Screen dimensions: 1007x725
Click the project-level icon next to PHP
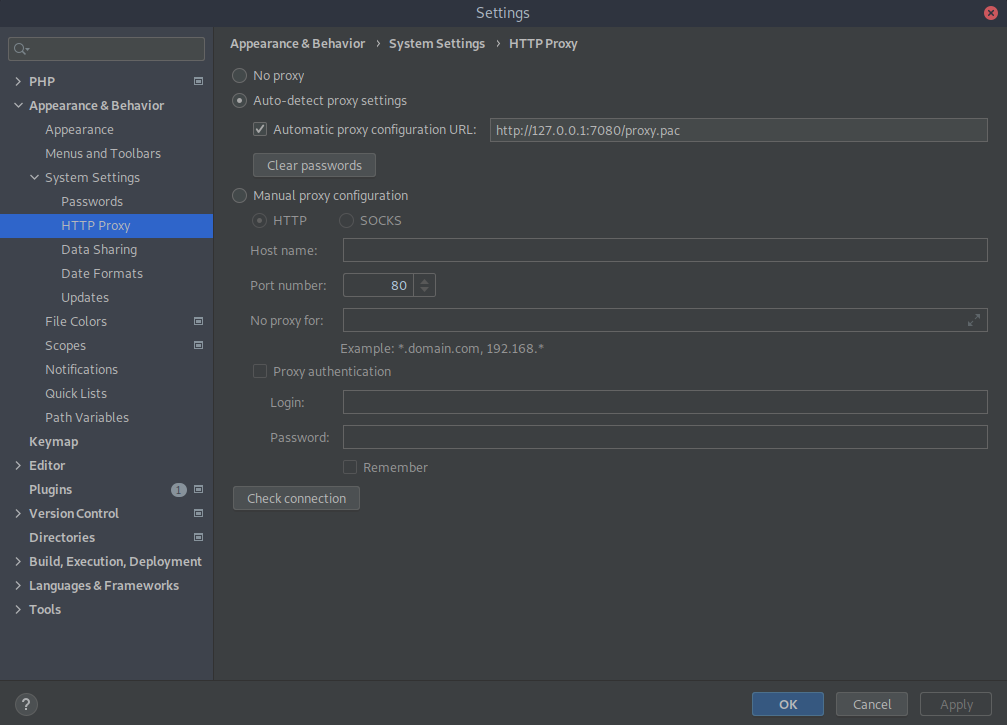pyautogui.click(x=198, y=82)
